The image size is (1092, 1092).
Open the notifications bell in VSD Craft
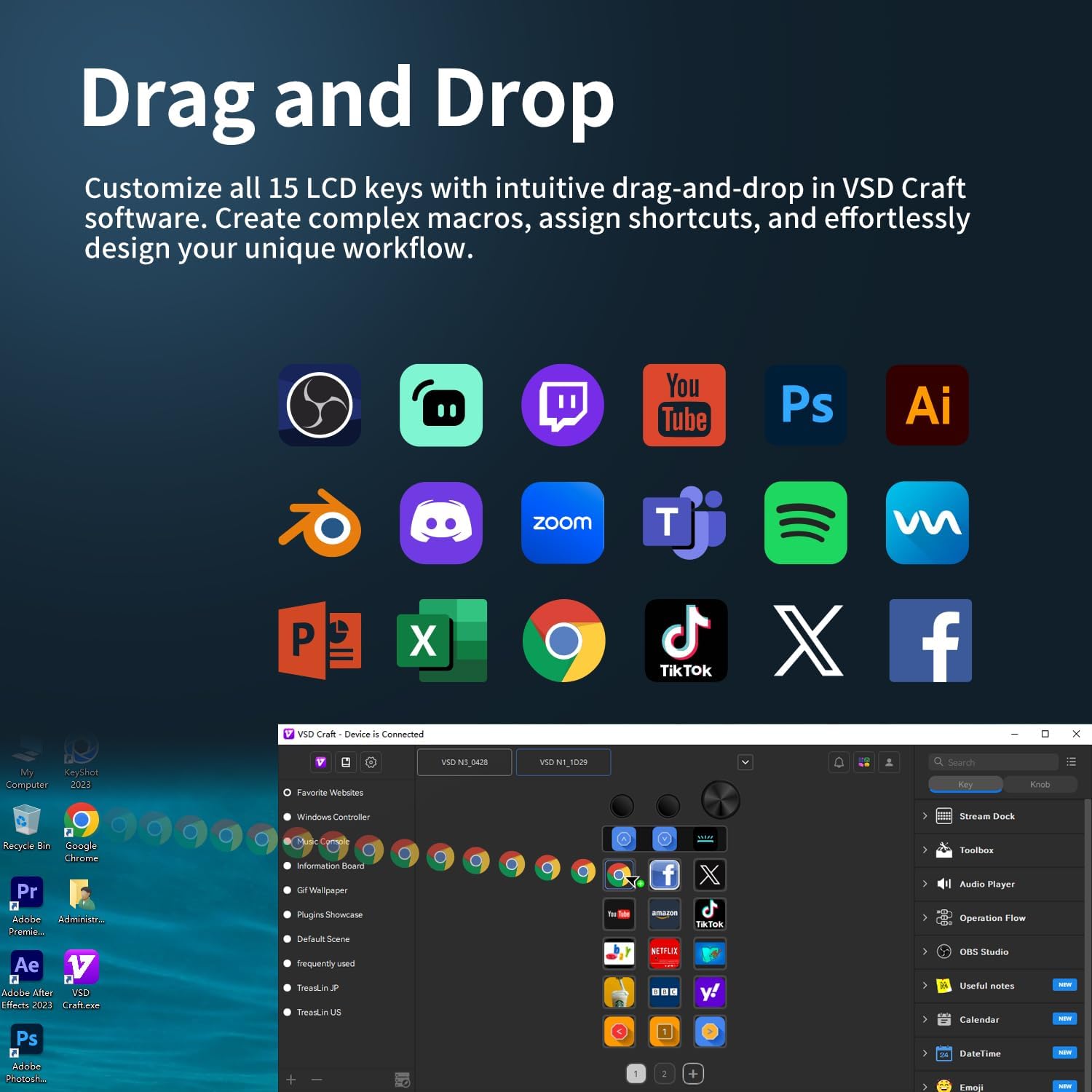(x=839, y=762)
